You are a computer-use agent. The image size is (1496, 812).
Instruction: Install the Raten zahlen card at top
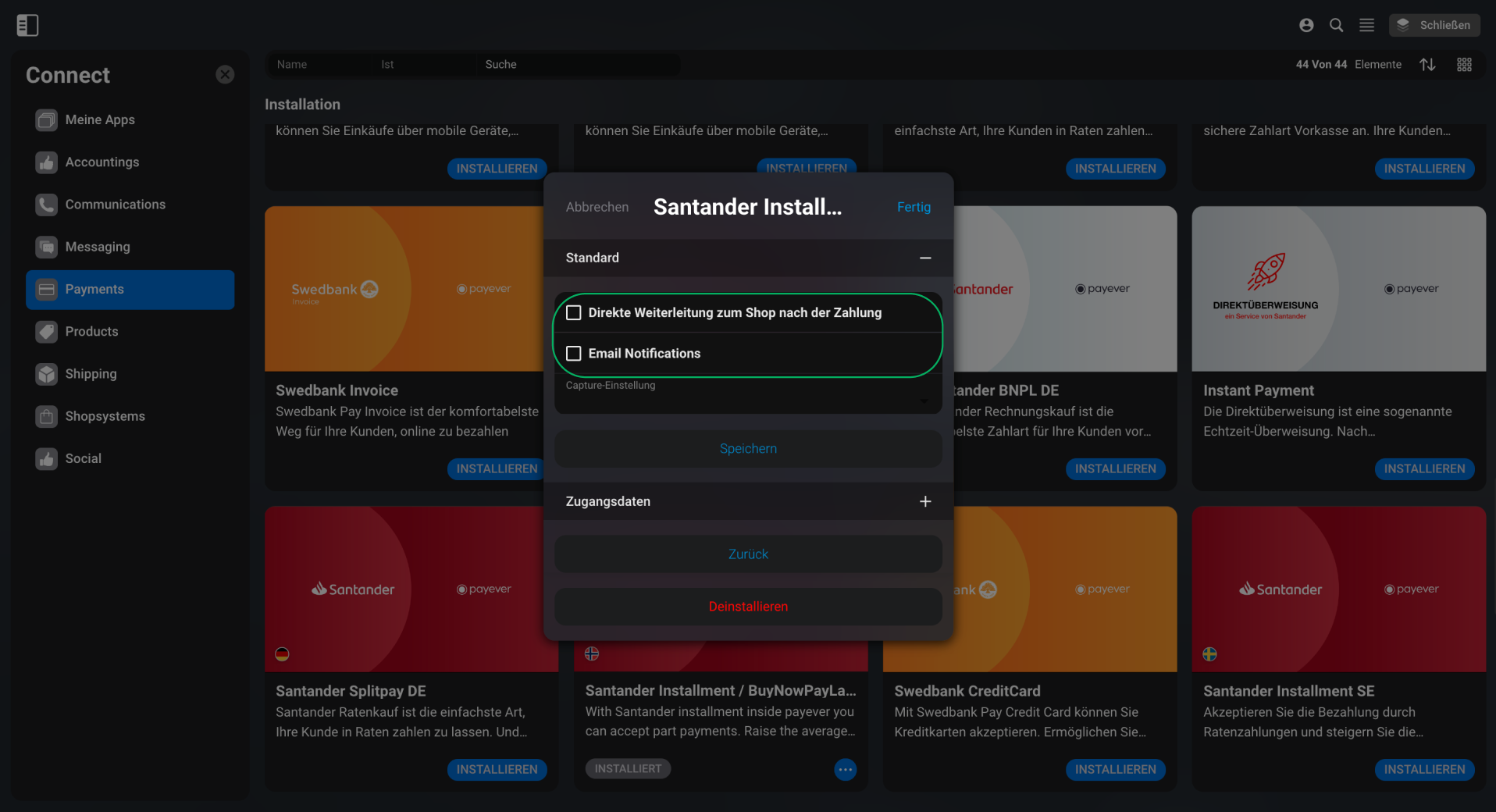coord(1115,169)
